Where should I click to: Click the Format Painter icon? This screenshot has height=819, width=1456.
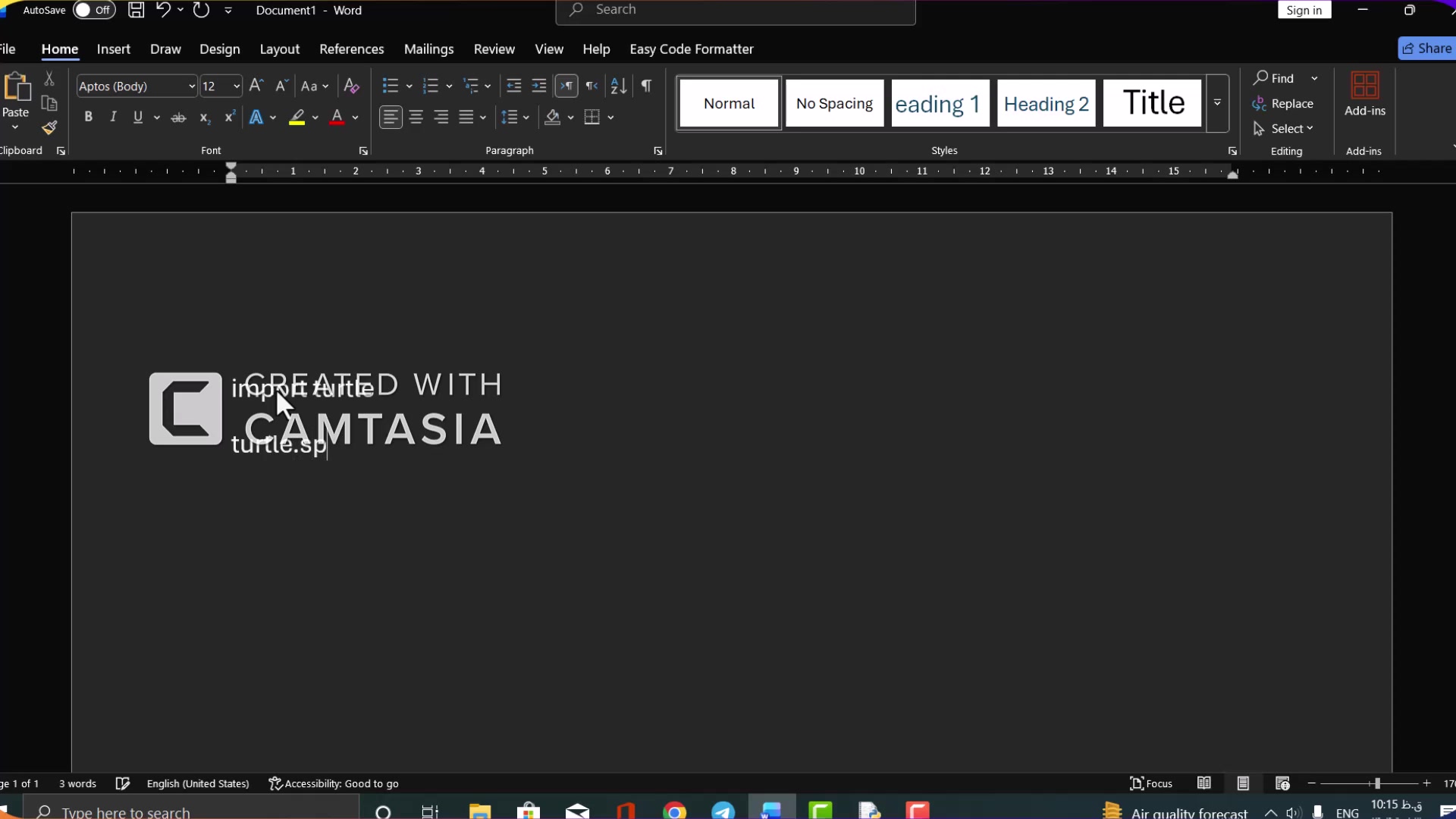49,127
